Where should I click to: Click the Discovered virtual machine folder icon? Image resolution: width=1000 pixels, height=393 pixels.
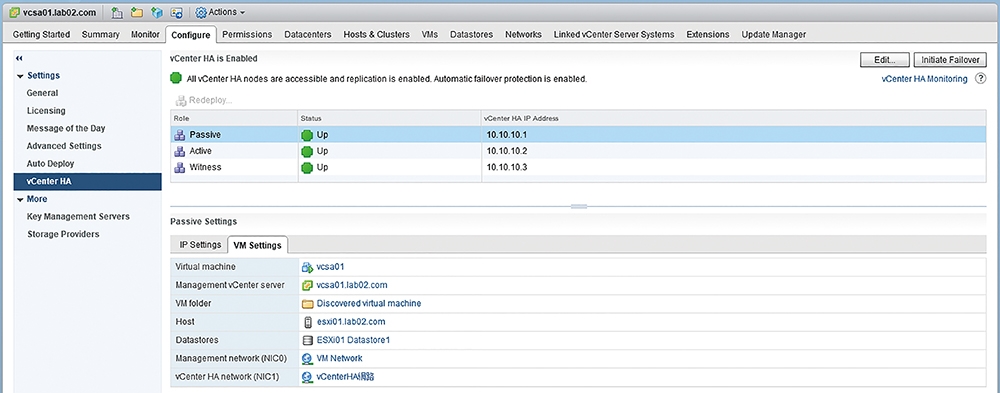(x=307, y=304)
